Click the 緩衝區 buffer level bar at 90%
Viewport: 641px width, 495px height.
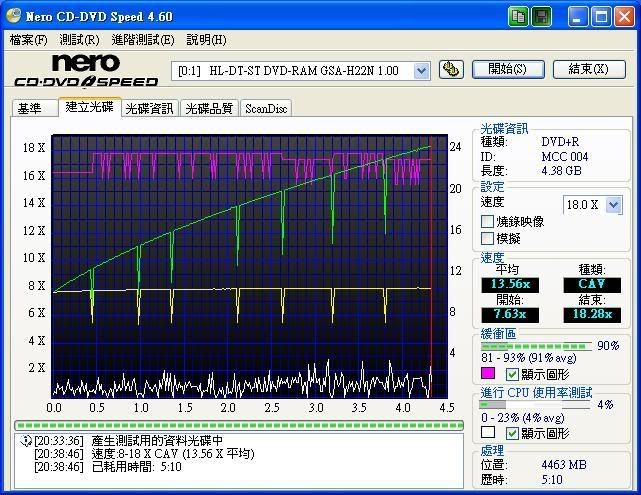click(536, 347)
